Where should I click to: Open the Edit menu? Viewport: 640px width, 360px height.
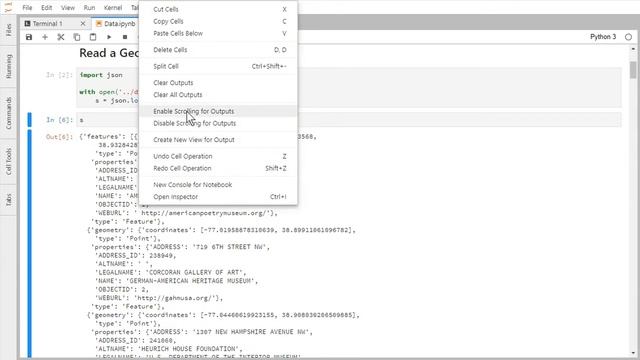(x=47, y=8)
